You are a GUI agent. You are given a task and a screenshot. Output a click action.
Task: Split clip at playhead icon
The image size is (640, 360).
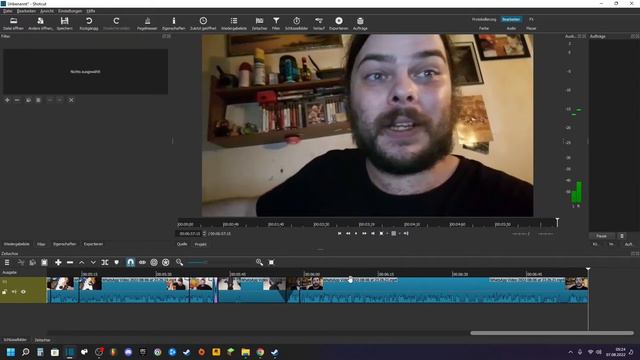coord(105,262)
